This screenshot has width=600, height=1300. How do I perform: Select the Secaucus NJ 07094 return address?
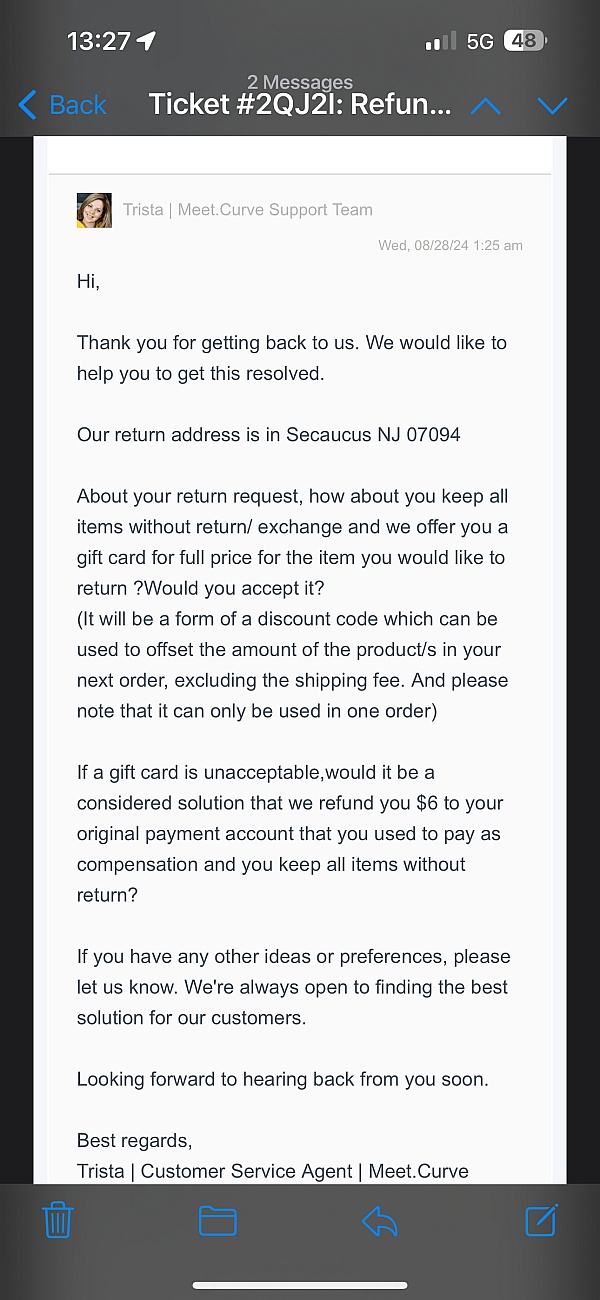(x=373, y=435)
